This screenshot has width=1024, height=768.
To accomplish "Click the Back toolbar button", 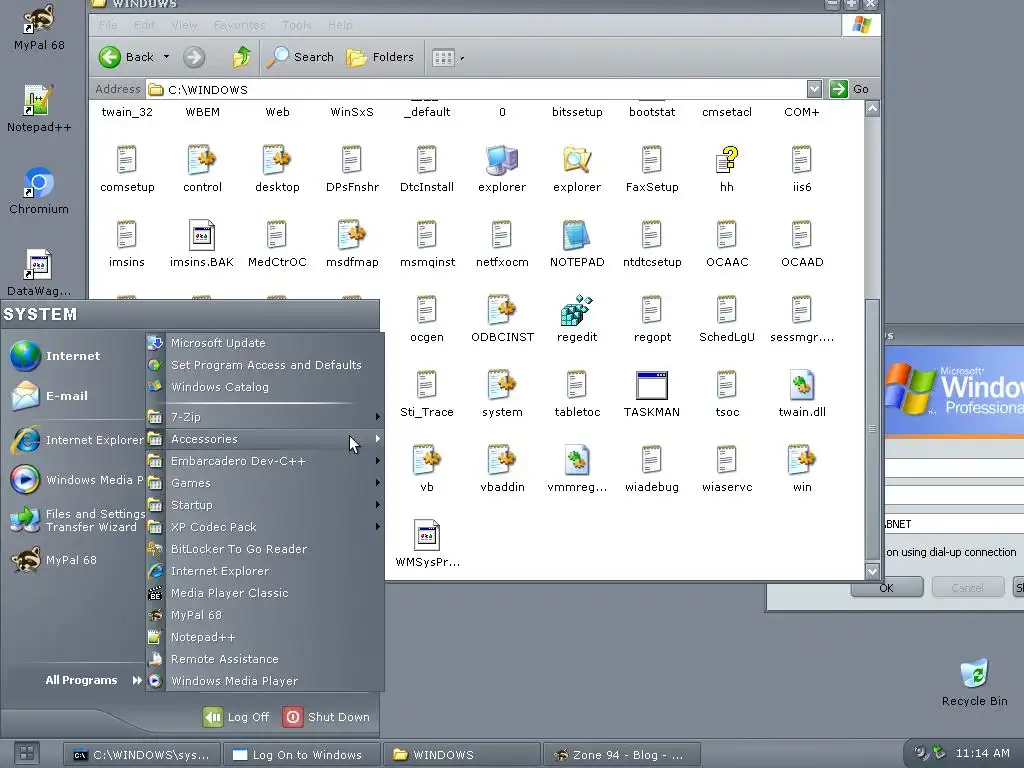I will tap(127, 57).
